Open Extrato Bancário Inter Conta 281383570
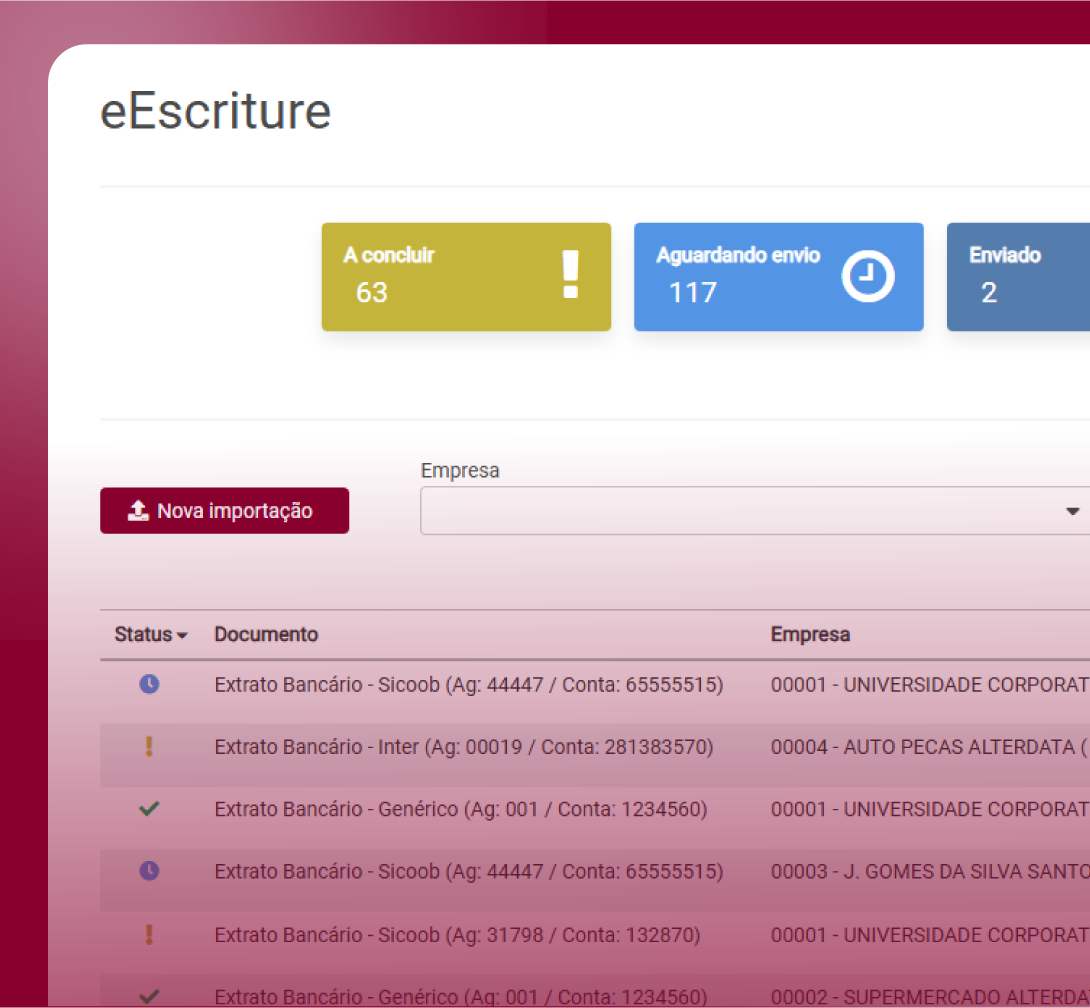 click(x=463, y=747)
